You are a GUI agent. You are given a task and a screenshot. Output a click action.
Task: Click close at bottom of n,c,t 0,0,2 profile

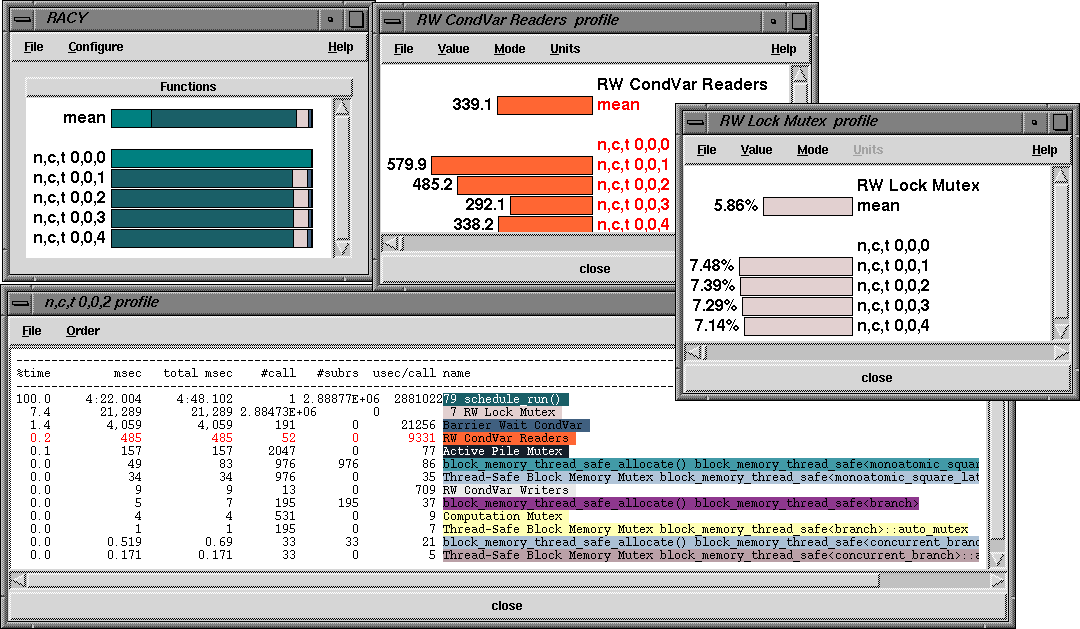[x=506, y=606]
